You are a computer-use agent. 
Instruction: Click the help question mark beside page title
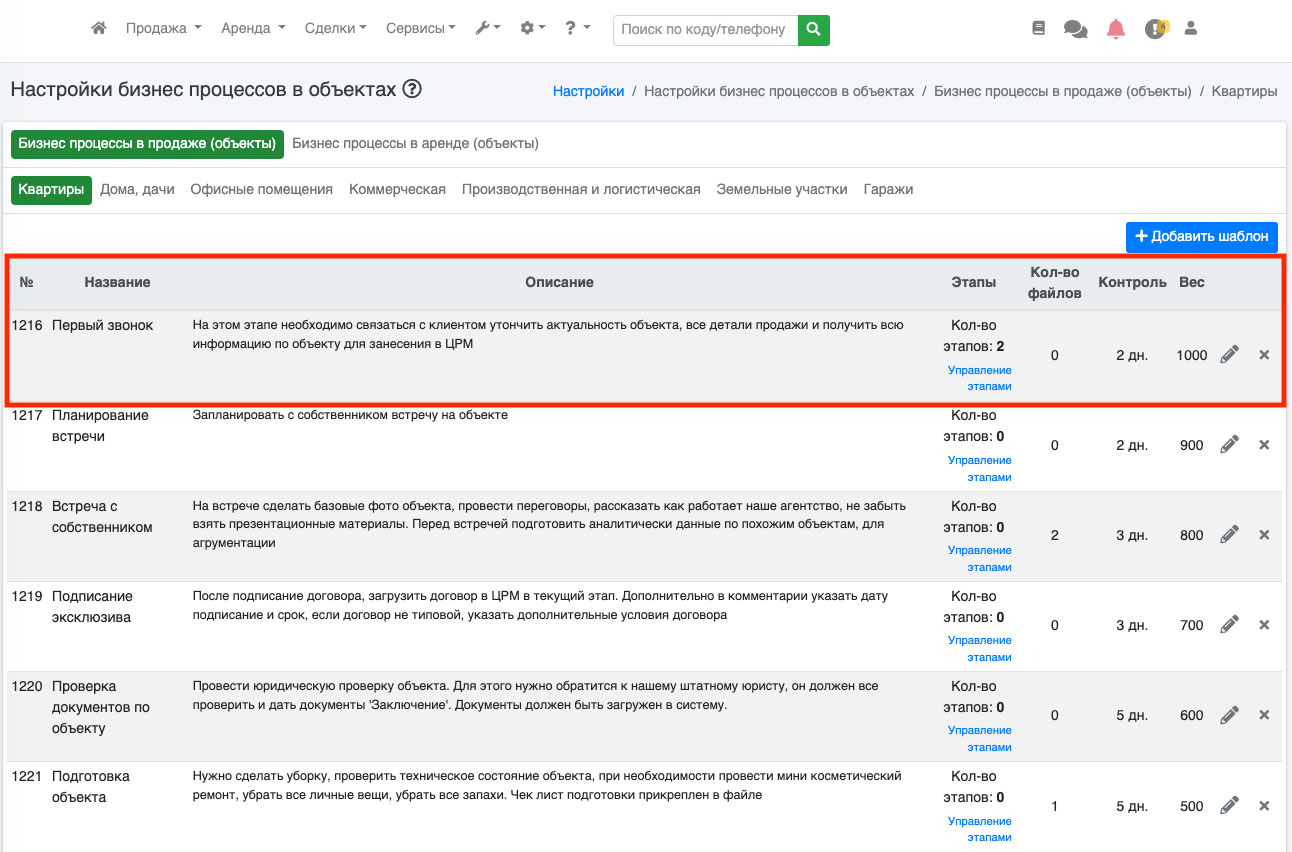(x=412, y=89)
